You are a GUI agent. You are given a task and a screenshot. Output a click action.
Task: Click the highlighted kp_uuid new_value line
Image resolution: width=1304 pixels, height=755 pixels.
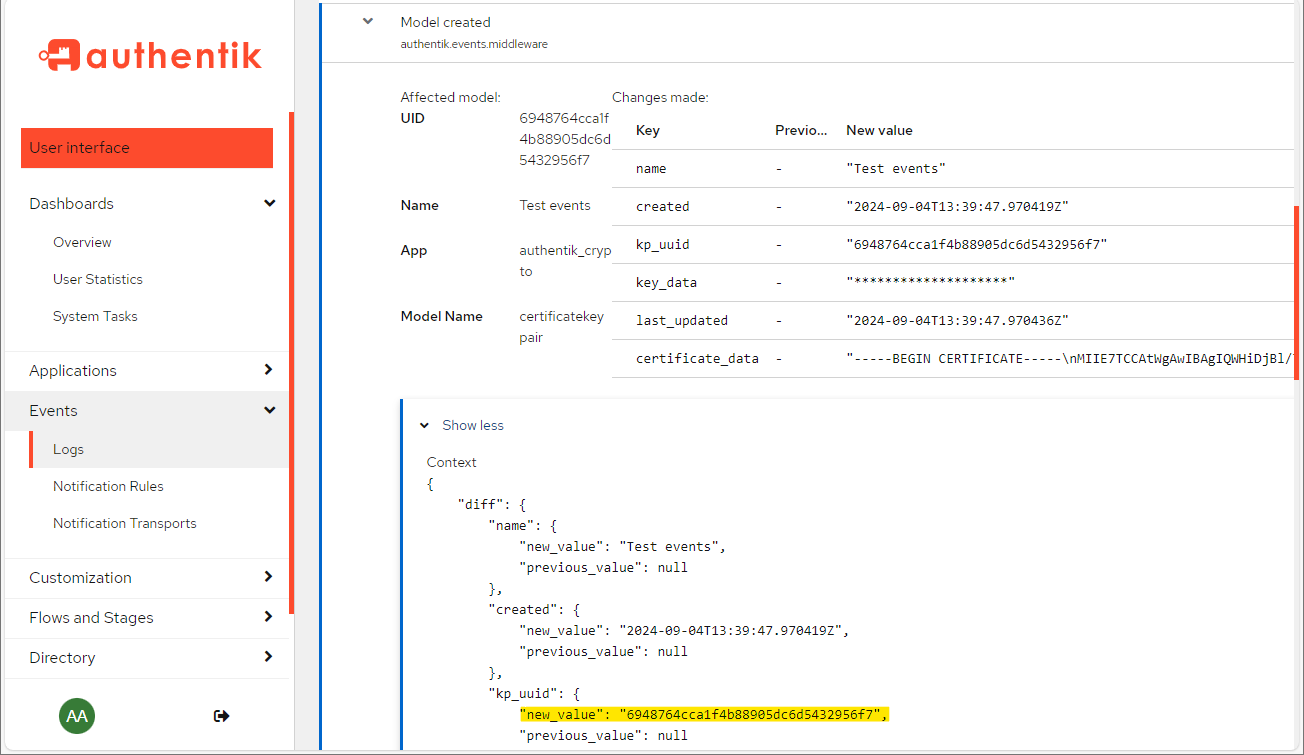(704, 714)
